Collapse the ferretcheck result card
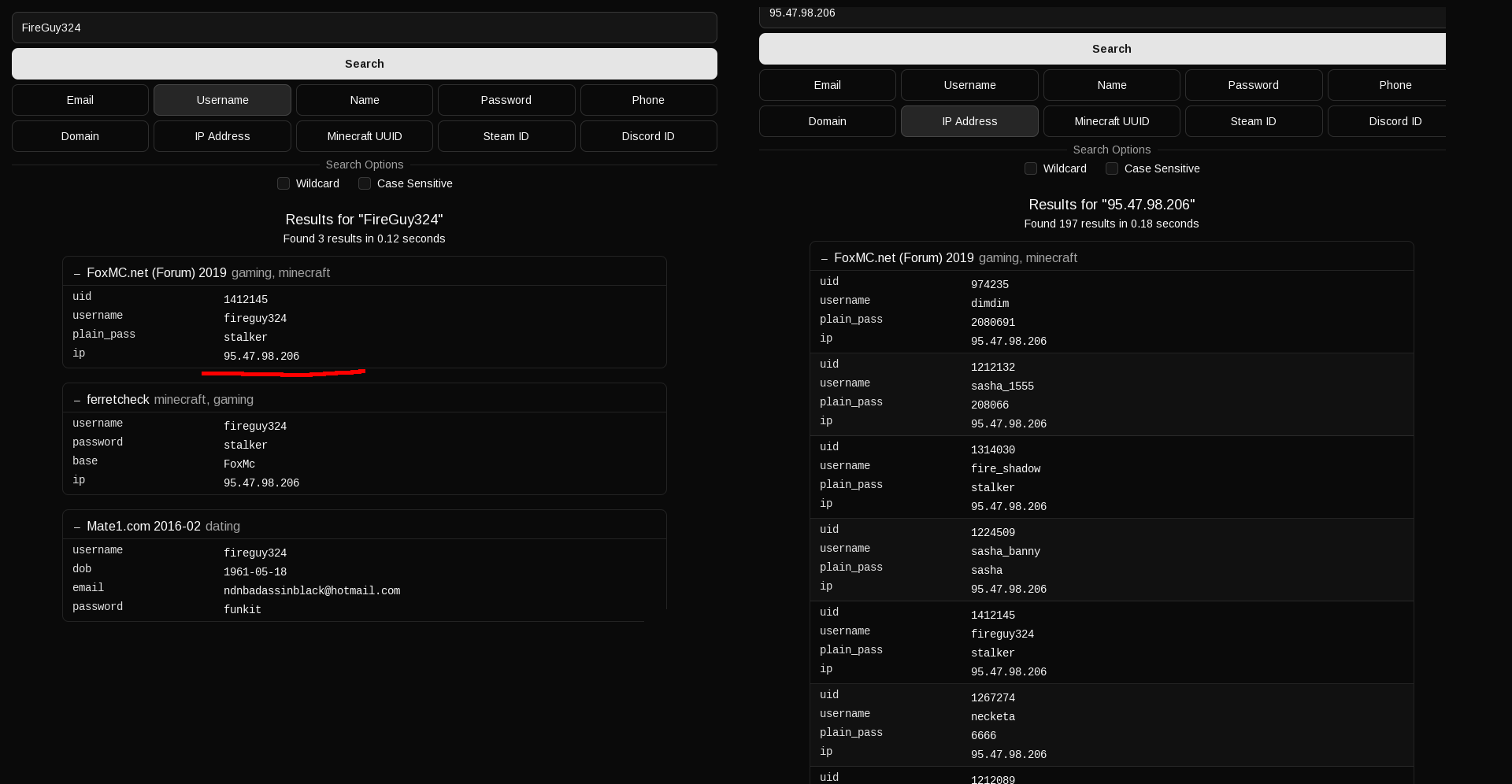This screenshot has height=784, width=1512. pyautogui.click(x=77, y=400)
